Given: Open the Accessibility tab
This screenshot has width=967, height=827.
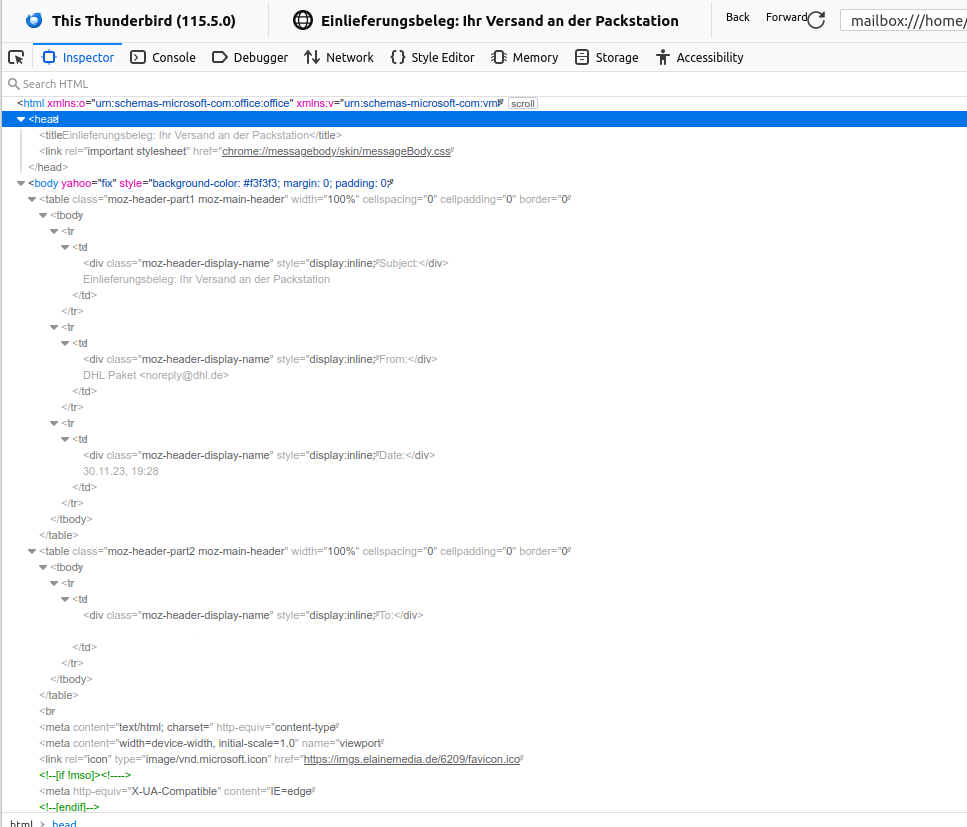Looking at the screenshot, I should coord(699,57).
